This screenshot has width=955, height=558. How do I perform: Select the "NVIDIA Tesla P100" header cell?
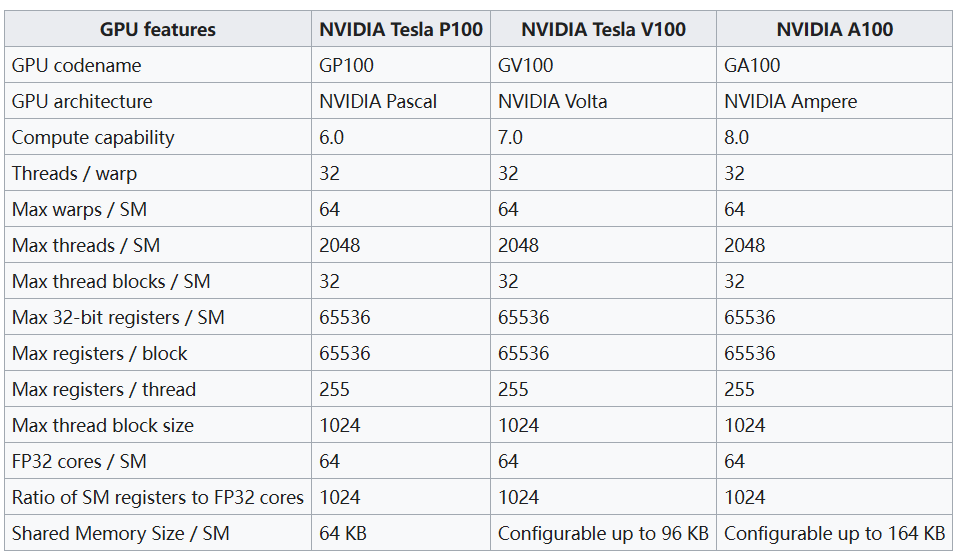pyautogui.click(x=401, y=29)
